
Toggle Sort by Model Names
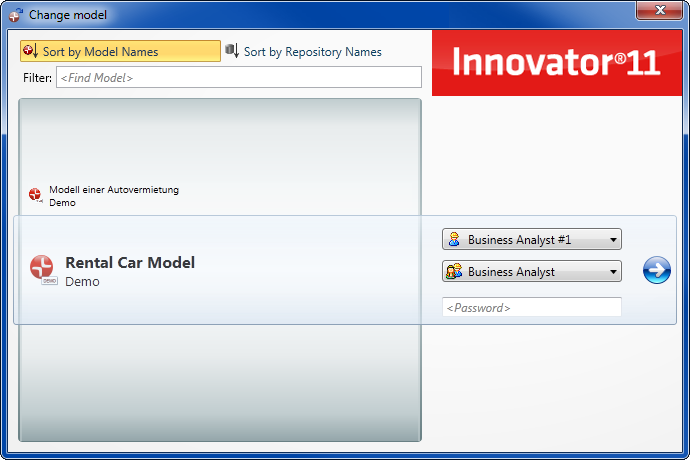[120, 51]
